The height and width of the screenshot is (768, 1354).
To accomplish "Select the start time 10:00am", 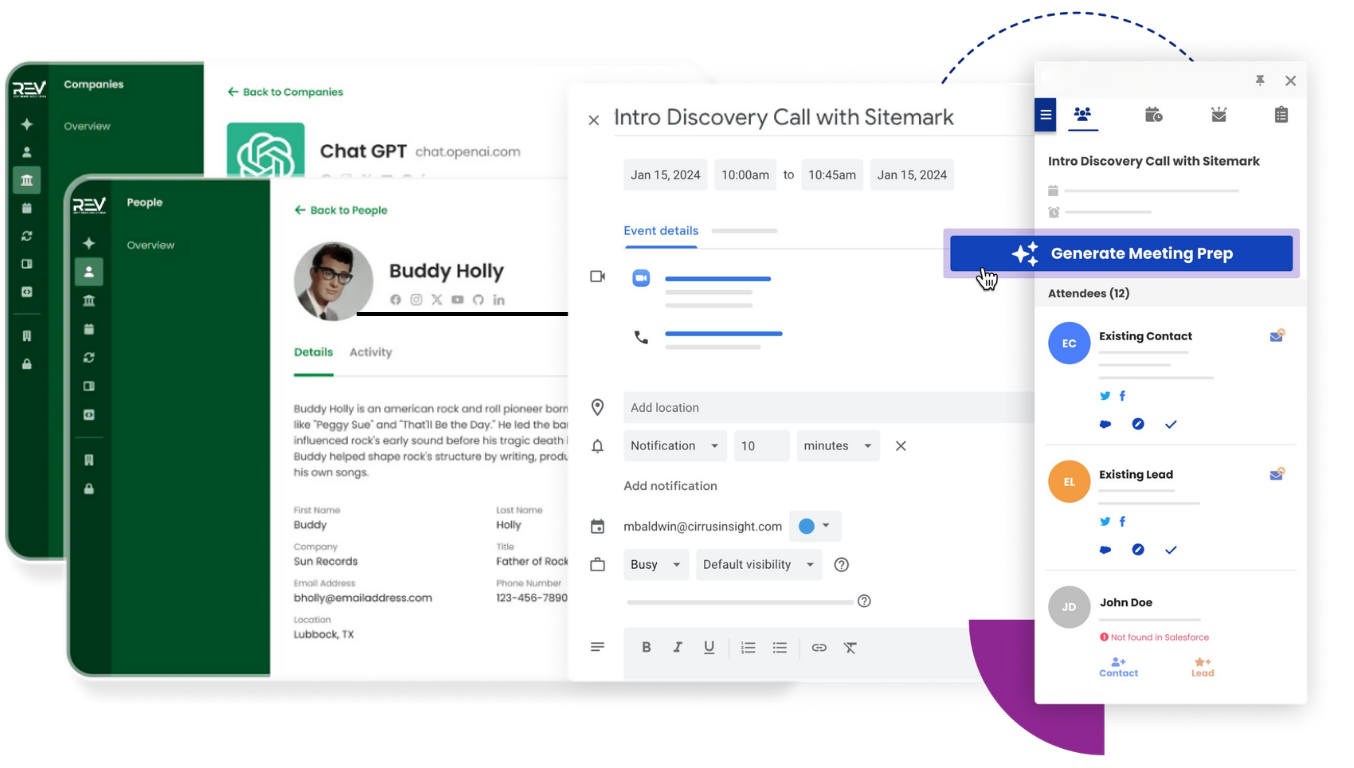I will (745, 175).
